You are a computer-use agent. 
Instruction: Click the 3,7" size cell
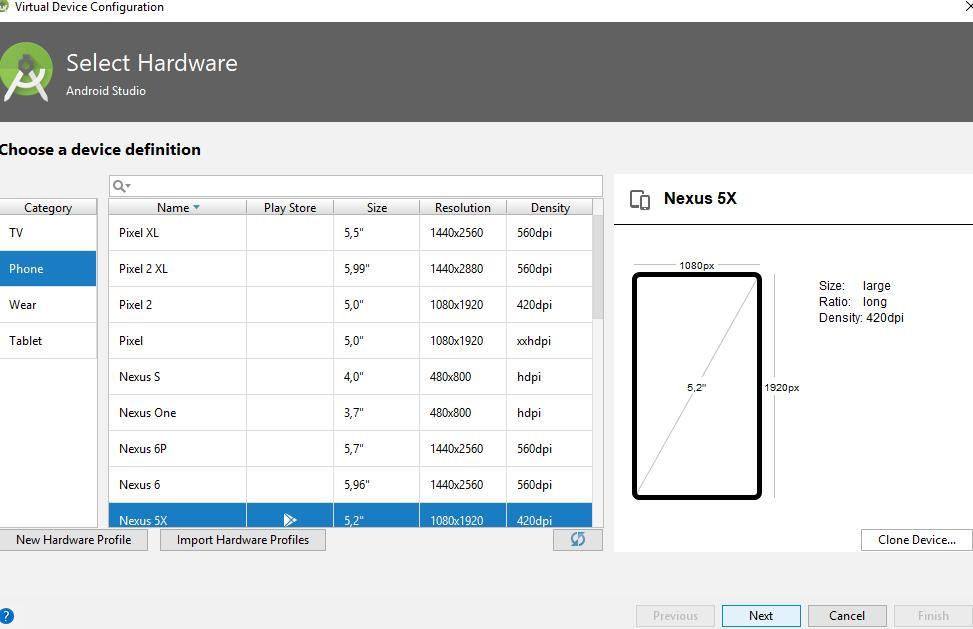tap(377, 413)
